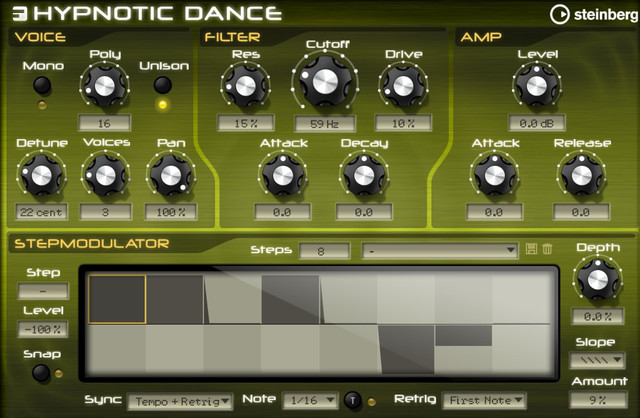The image size is (640, 418).
Task: Open the Slope shape dropdown
Action: [x=596, y=360]
